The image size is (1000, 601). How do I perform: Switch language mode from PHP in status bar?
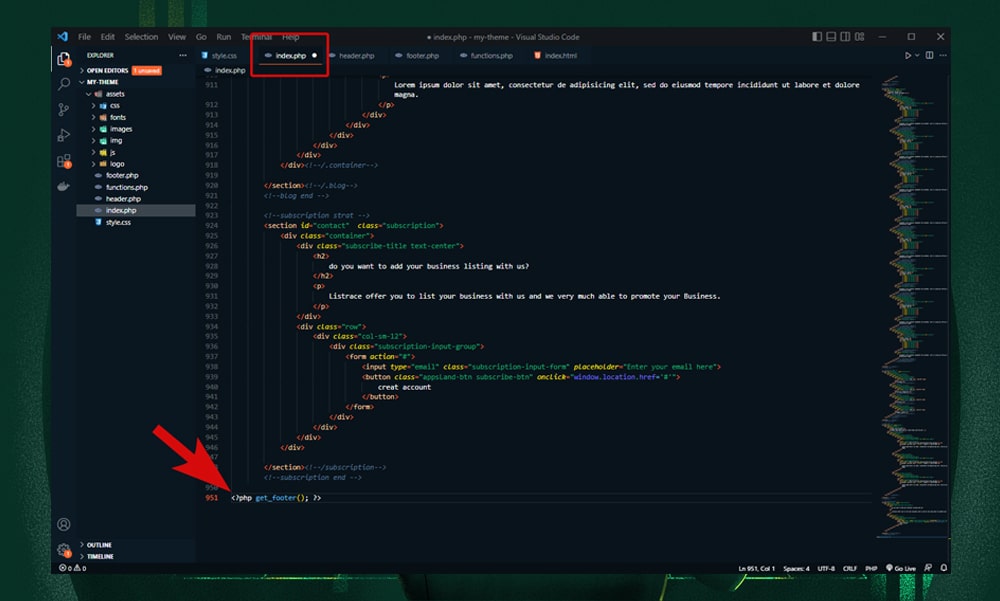pos(871,567)
